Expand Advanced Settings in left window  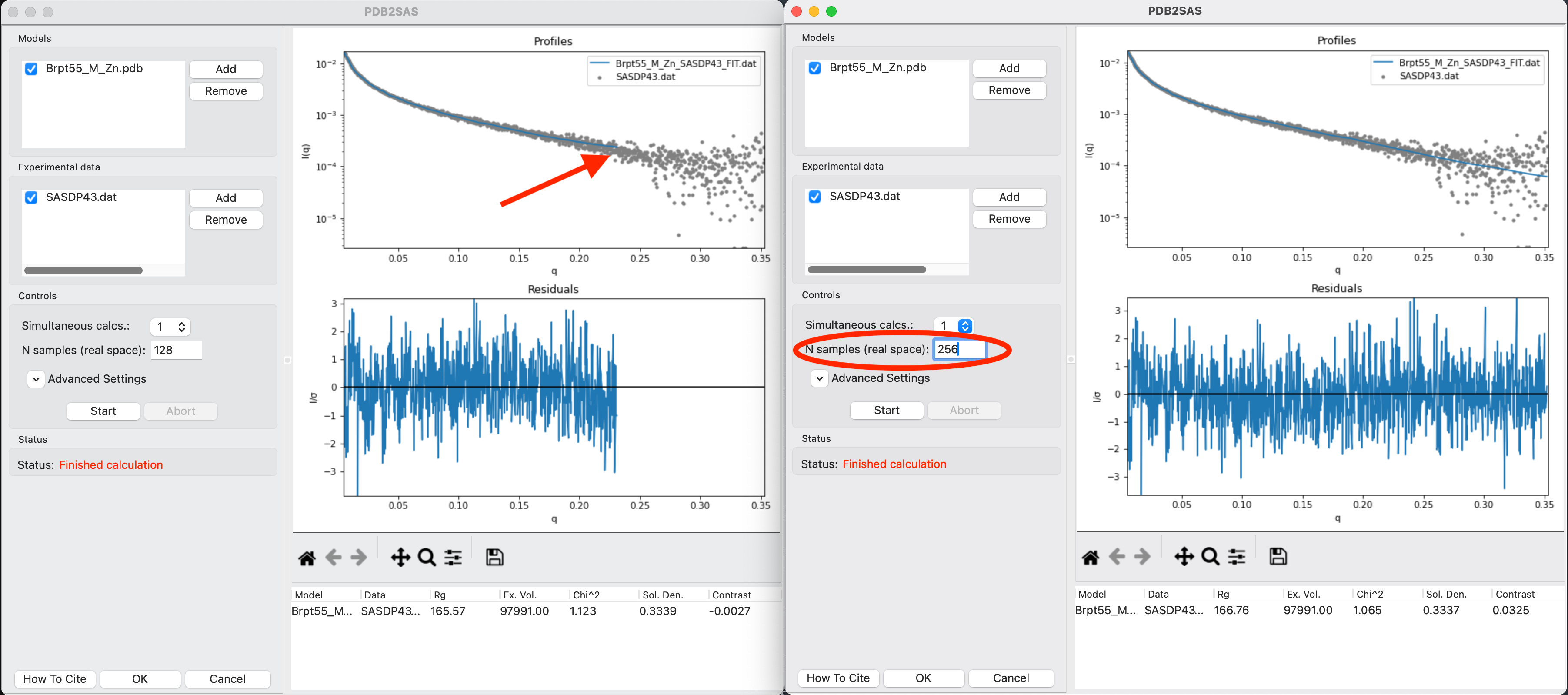point(36,379)
